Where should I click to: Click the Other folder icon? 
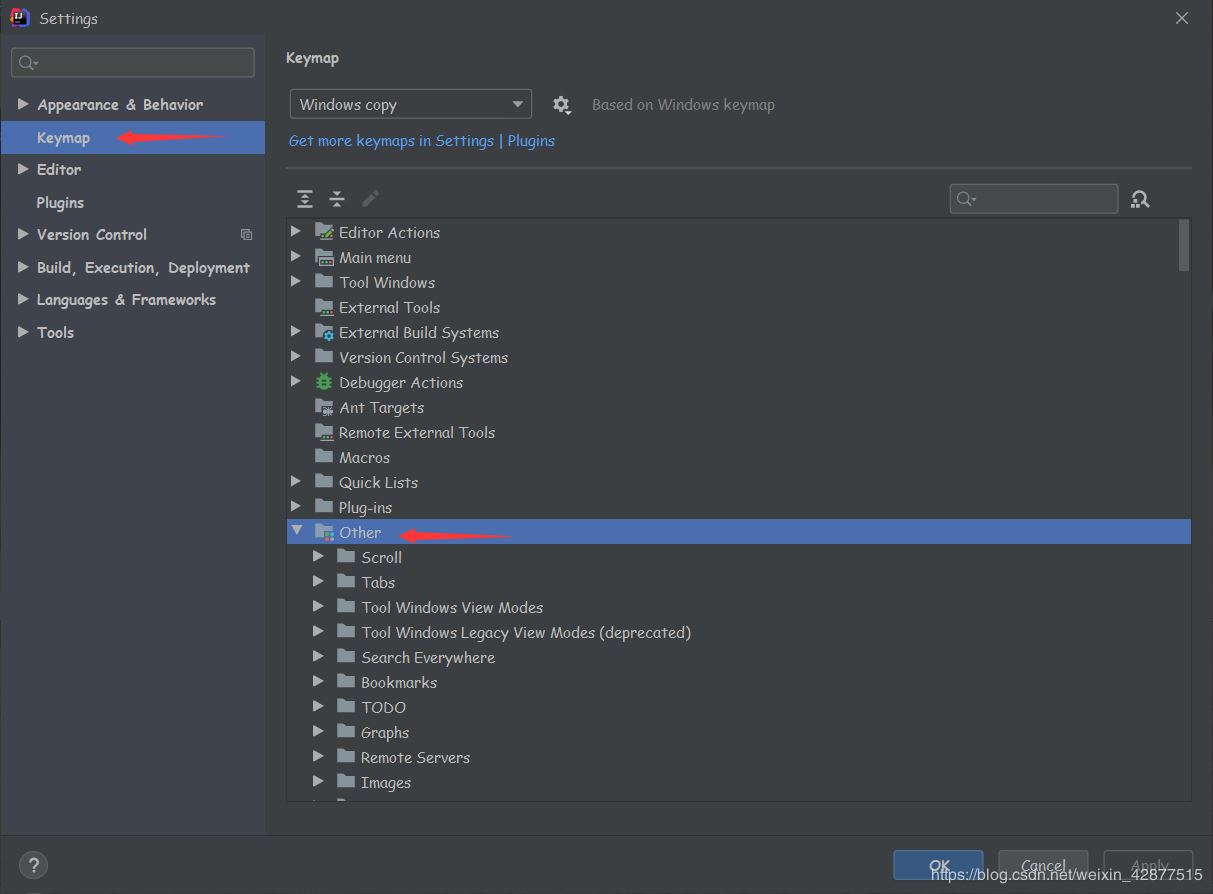pos(324,532)
